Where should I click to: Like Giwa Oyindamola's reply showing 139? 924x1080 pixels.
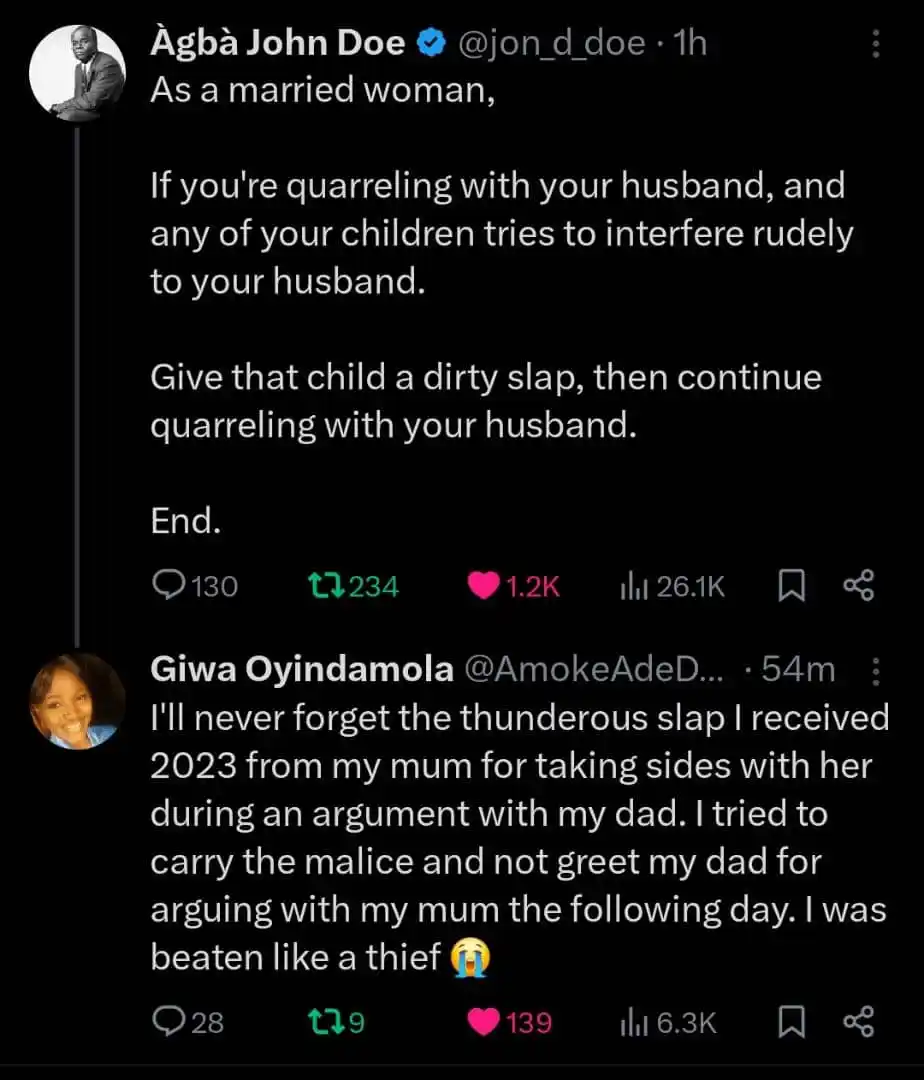point(485,1023)
